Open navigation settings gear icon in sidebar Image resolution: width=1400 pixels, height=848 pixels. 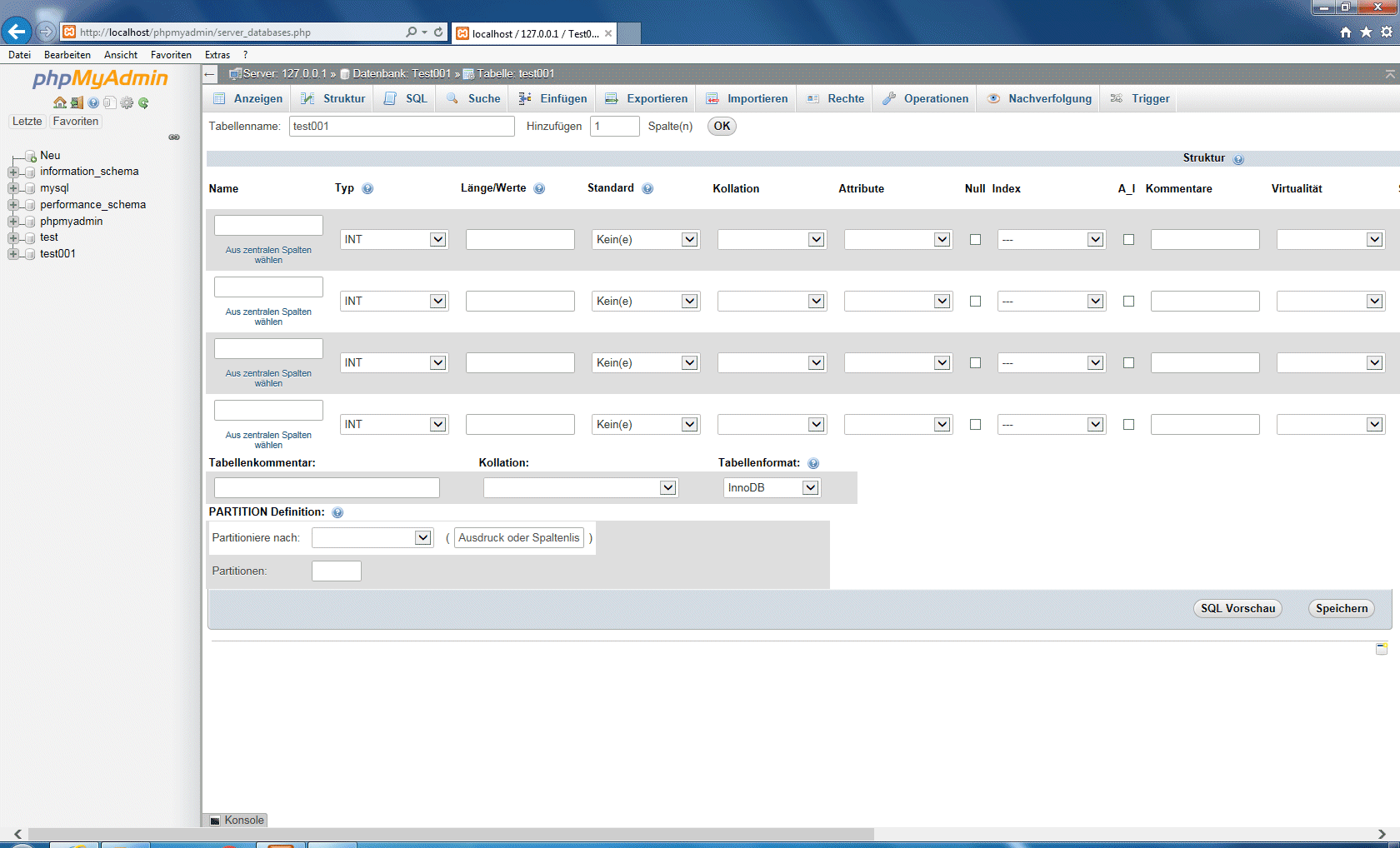127,103
